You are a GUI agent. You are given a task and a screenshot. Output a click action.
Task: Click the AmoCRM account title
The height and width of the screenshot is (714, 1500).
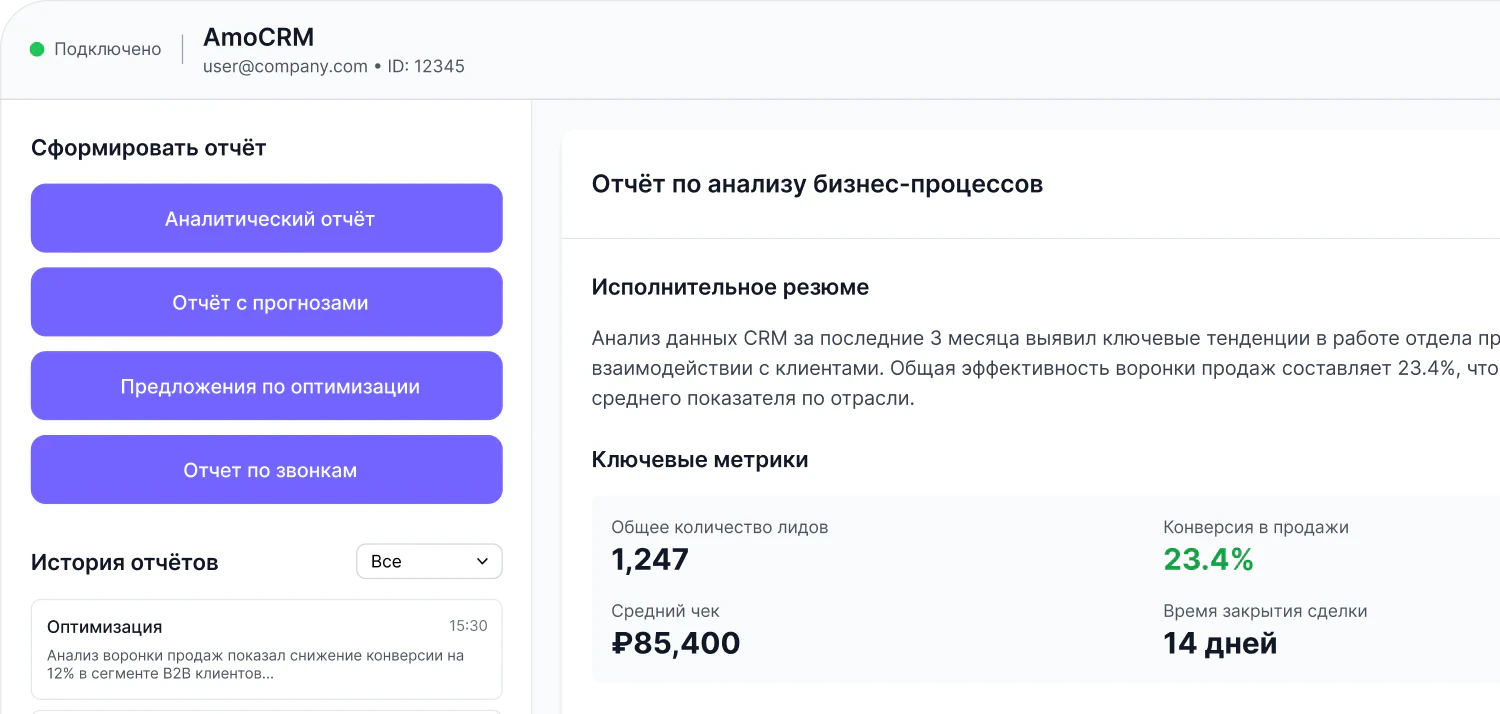258,37
